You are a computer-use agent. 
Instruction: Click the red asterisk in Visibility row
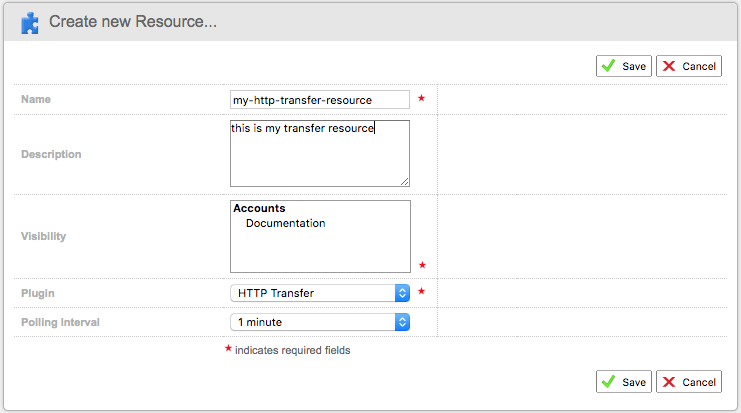pyautogui.click(x=421, y=265)
